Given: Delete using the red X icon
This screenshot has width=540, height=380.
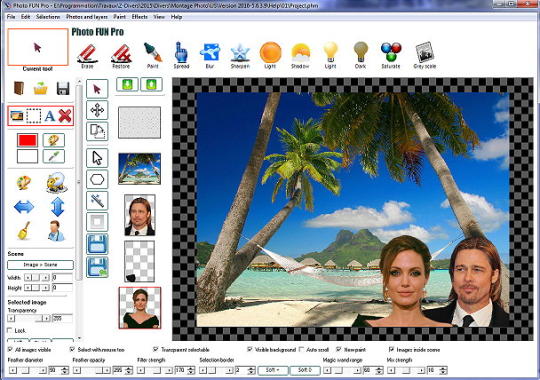Looking at the screenshot, I should pyautogui.click(x=65, y=116).
